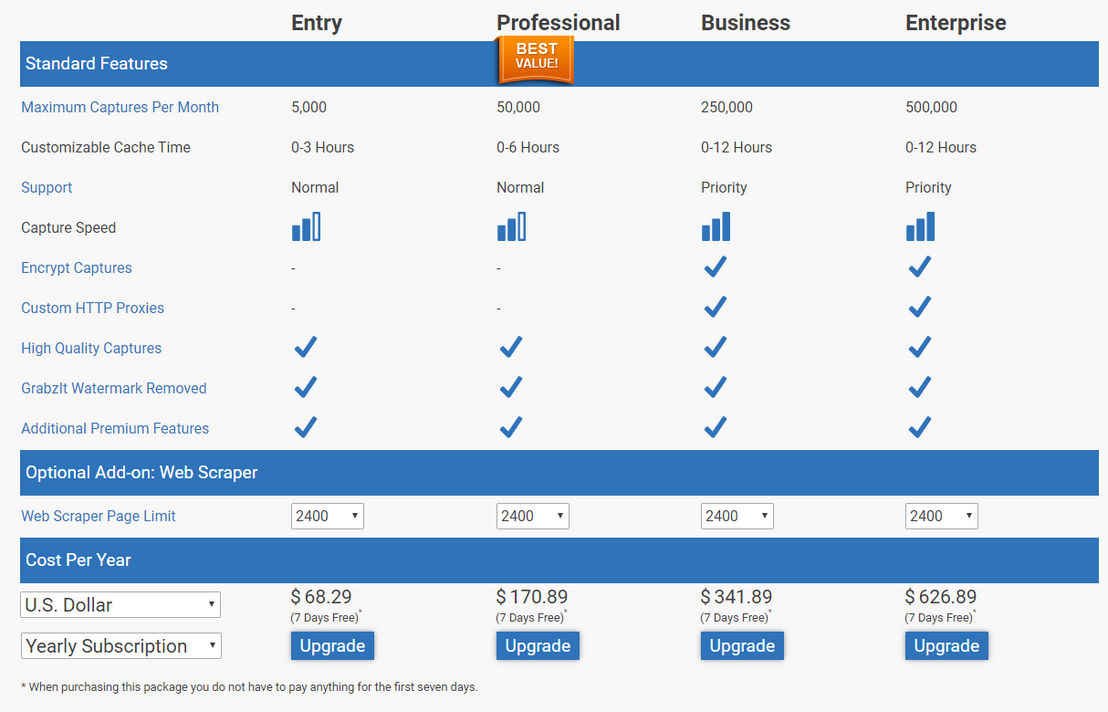This screenshot has height=712, width=1108.
Task: Open the U.S. Dollar currency dropdown
Action: [121, 605]
